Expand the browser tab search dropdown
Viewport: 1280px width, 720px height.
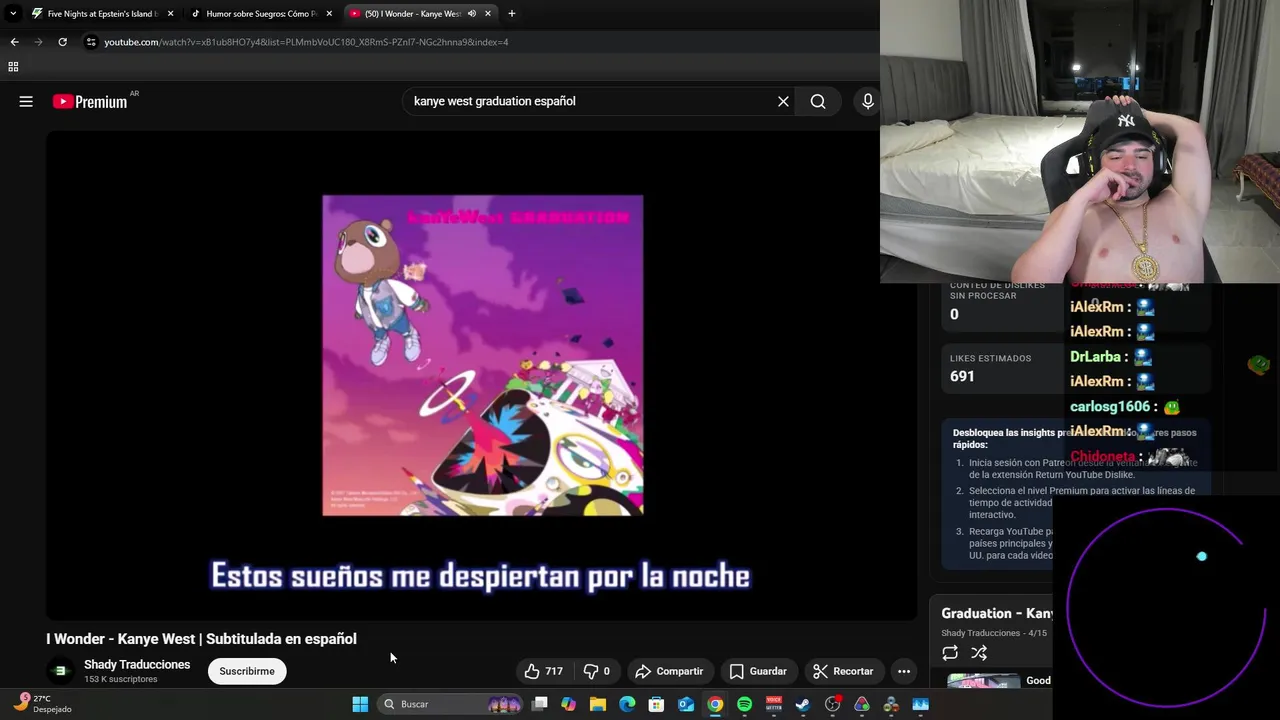pyautogui.click(x=13, y=14)
